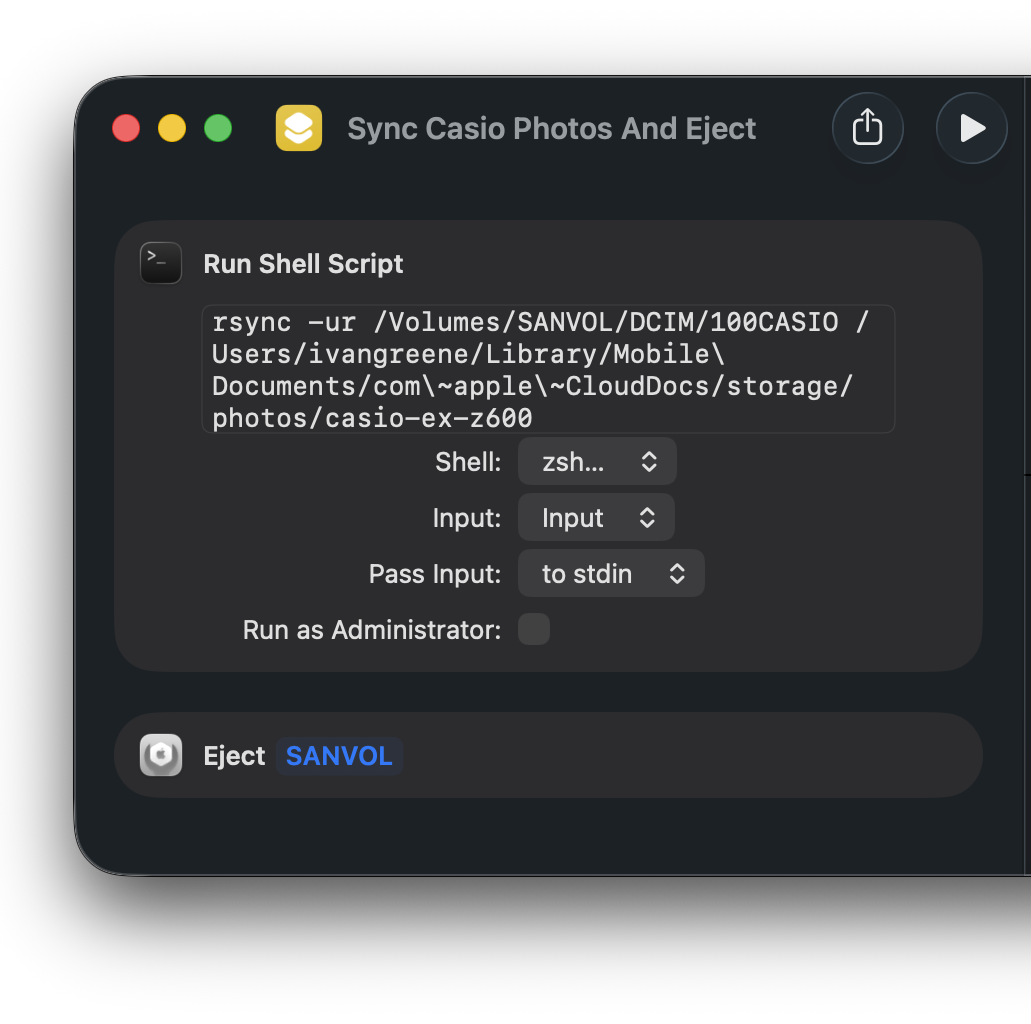Click the Pass Input: label
The width and height of the screenshot is (1031, 1024).
click(435, 573)
